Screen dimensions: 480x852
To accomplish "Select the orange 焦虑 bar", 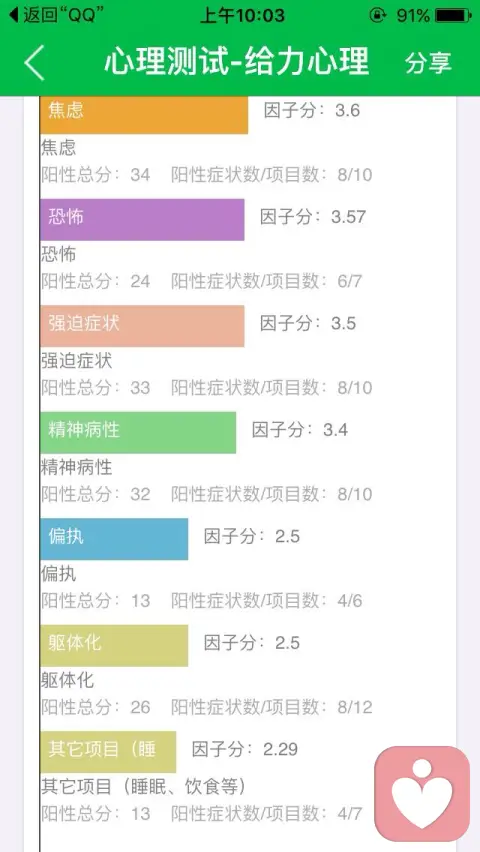I will tap(144, 114).
